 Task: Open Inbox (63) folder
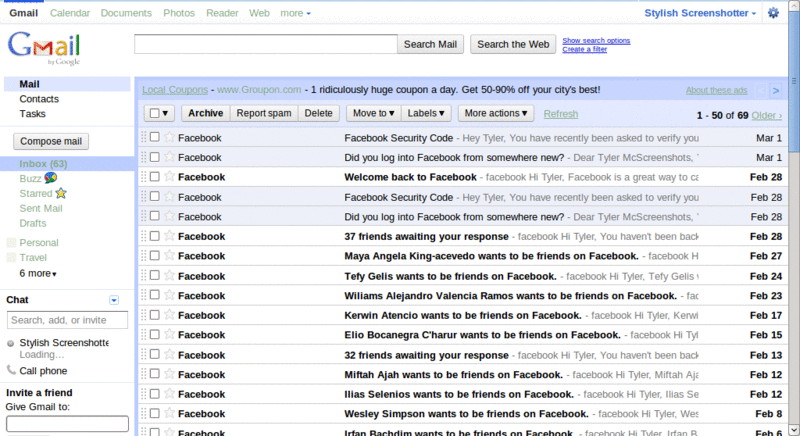tap(43, 164)
